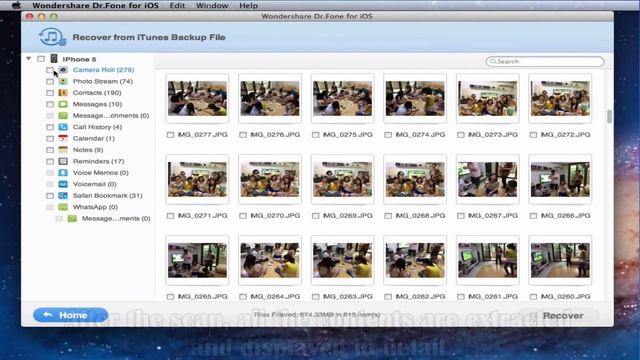Open the Edit menu
Viewport: 640px width, 360px height.
[177, 5]
